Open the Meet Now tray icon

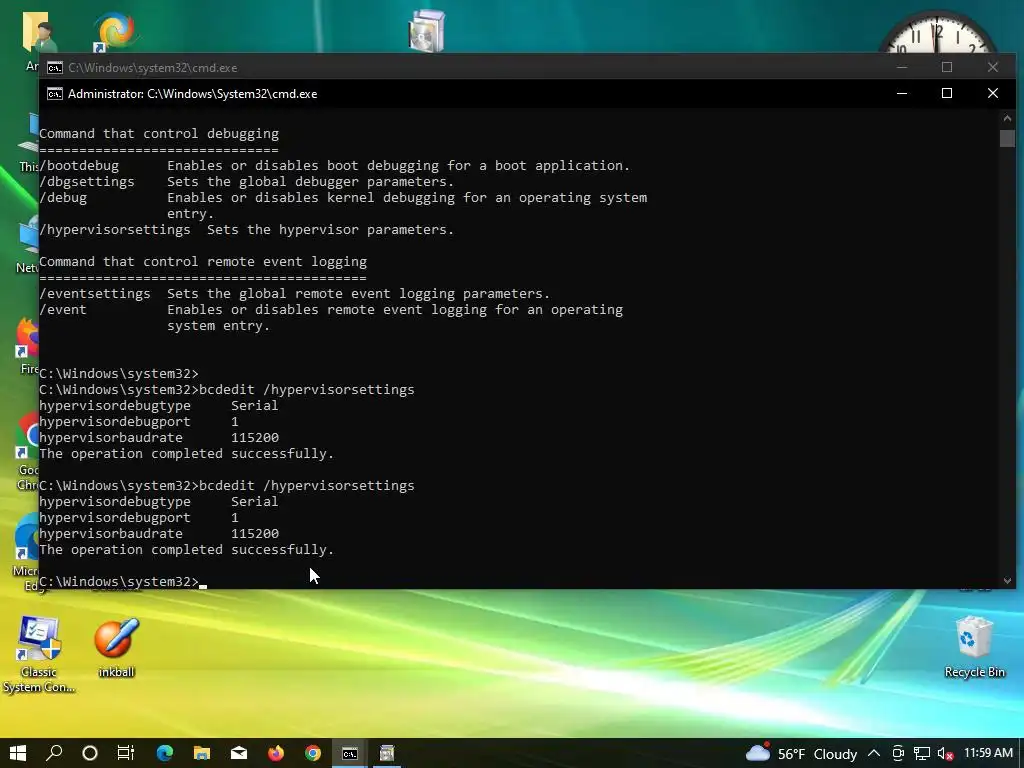tap(898, 754)
